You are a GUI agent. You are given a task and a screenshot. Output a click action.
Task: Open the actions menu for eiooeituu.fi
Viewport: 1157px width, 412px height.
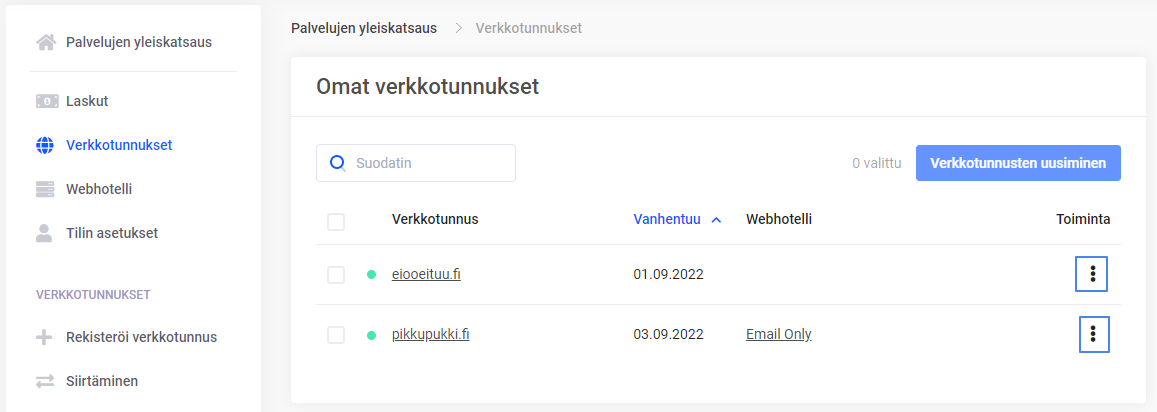coord(1092,274)
